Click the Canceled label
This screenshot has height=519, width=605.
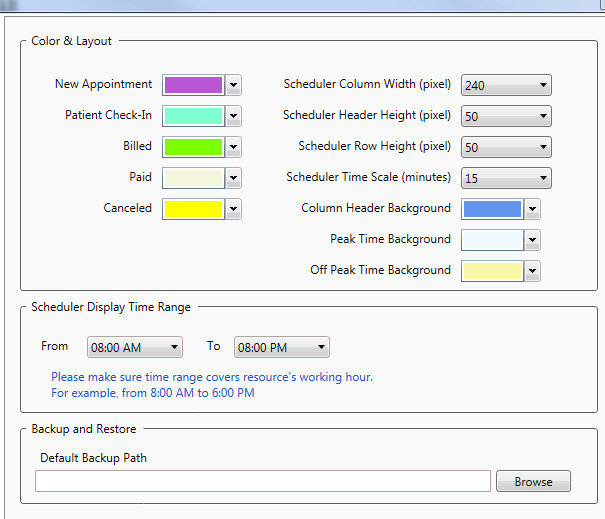pyautogui.click(x=128, y=208)
